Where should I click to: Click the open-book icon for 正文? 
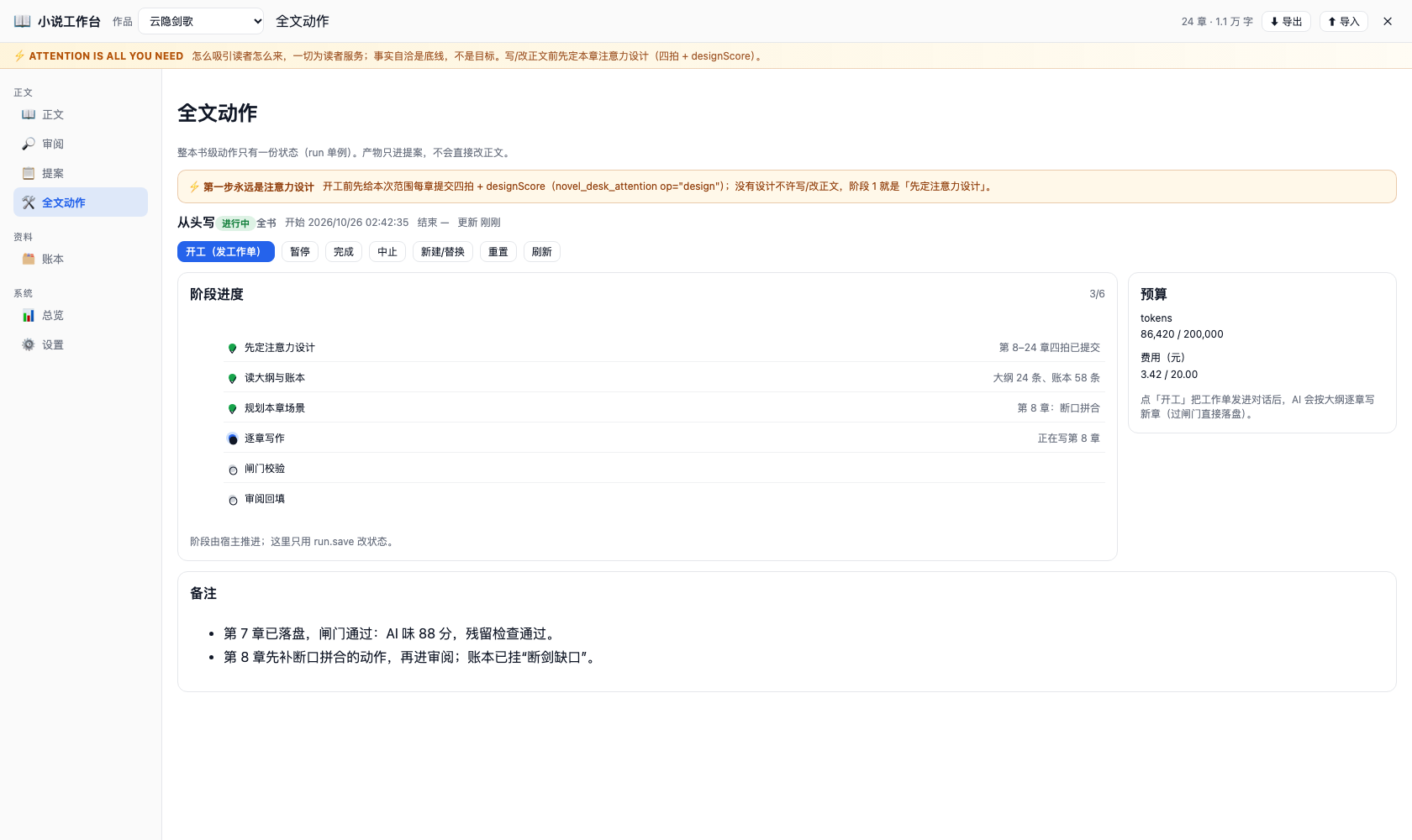[x=29, y=114]
